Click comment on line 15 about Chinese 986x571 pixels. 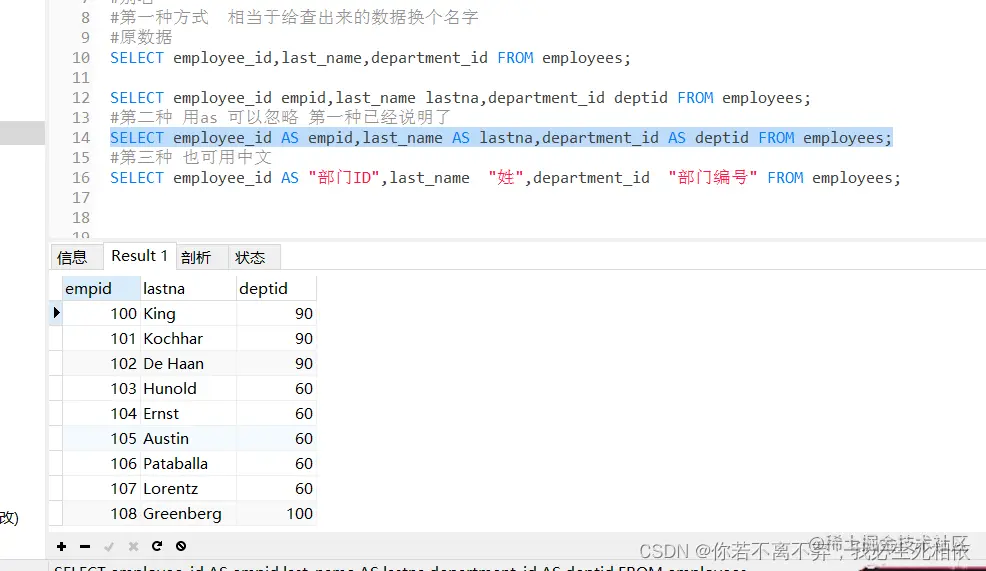pyautogui.click(x=191, y=157)
